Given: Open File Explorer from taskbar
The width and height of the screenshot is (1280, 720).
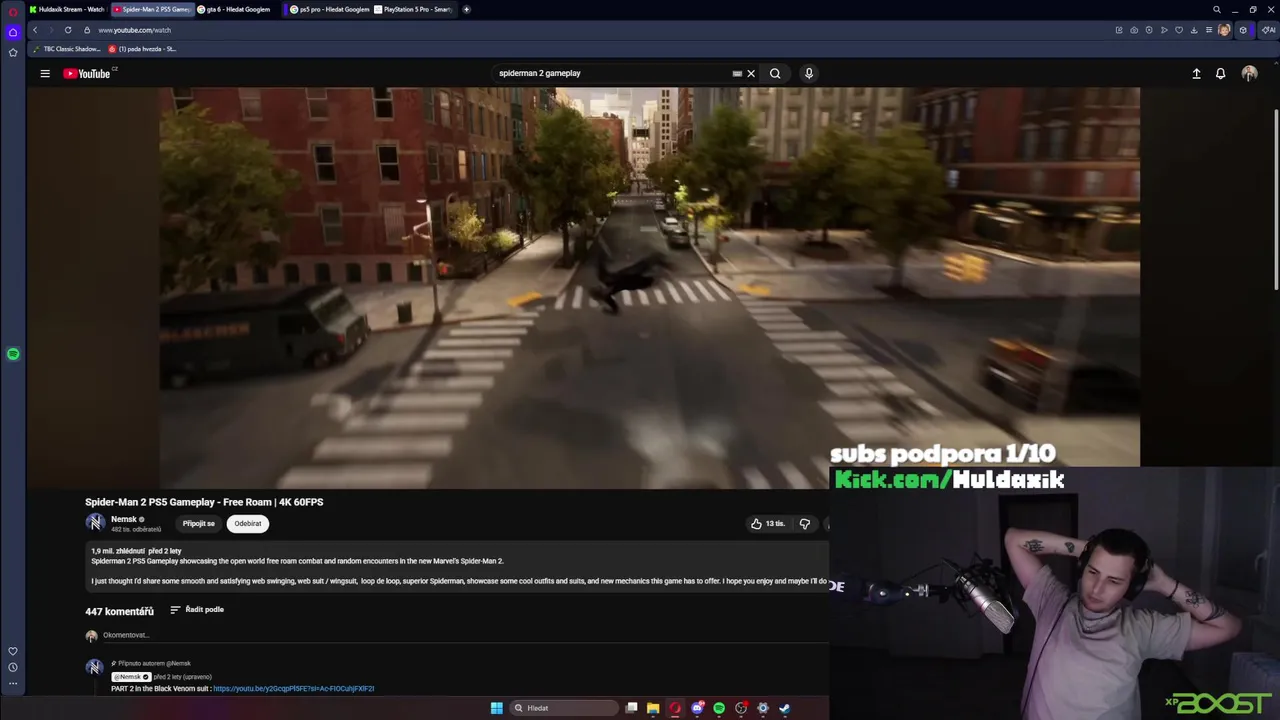Looking at the screenshot, I should (x=653, y=708).
